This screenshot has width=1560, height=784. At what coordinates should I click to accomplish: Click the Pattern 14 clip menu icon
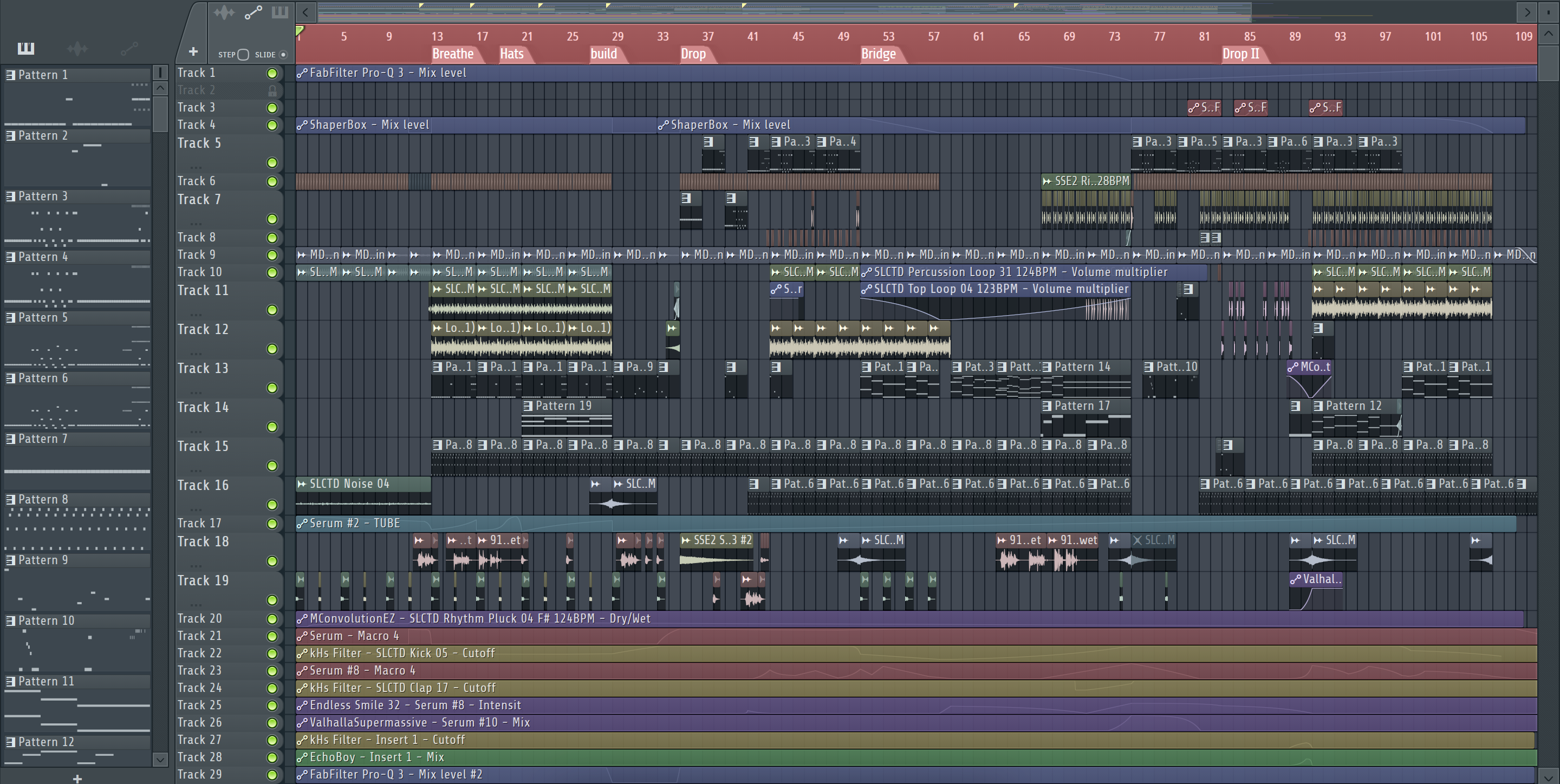tap(1047, 367)
